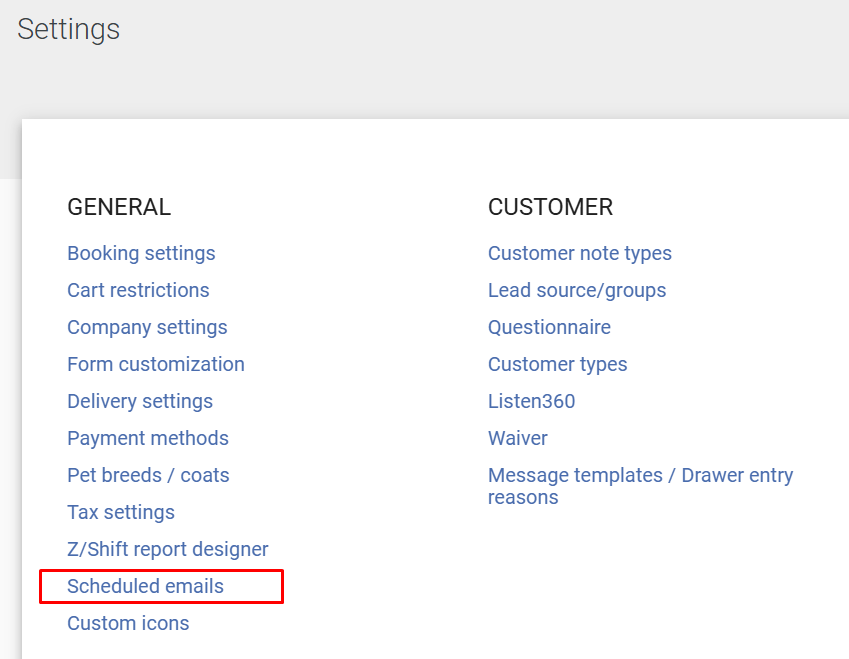Open Customer note types link

coord(579,253)
